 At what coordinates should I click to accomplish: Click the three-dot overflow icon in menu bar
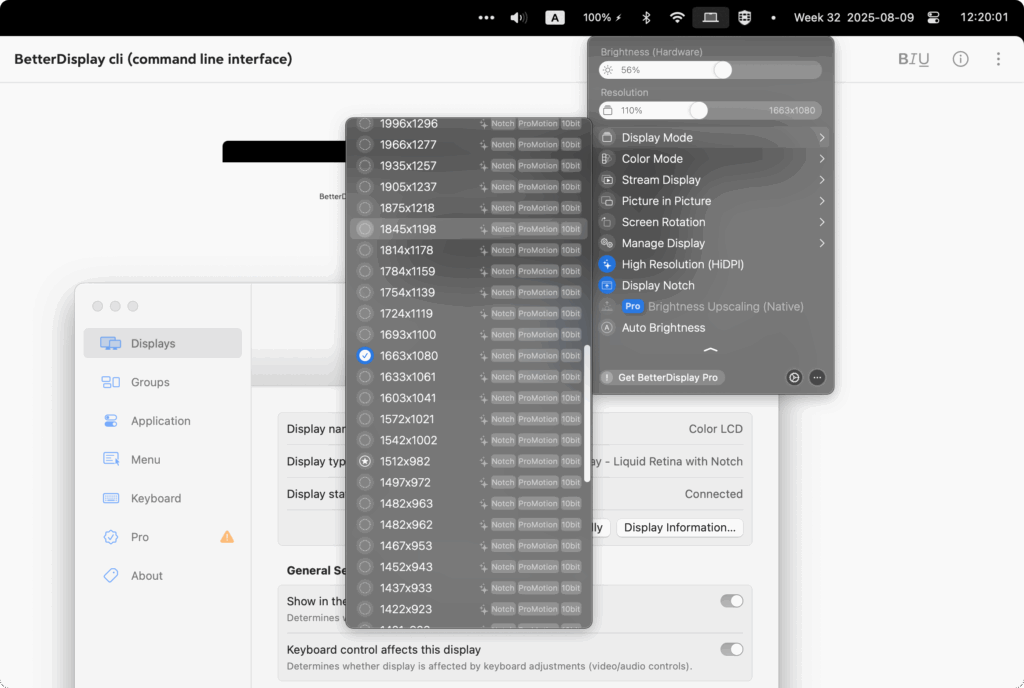[487, 18]
